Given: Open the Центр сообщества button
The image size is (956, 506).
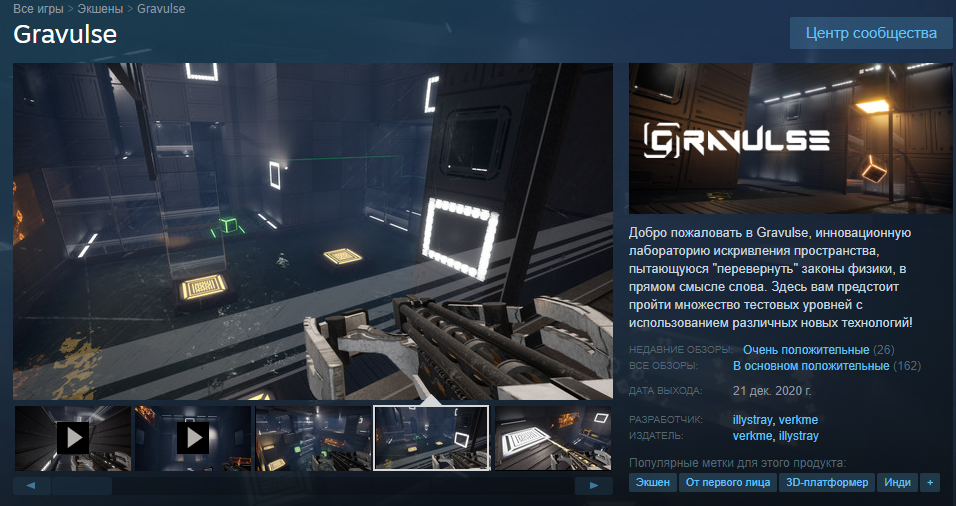Looking at the screenshot, I should [871, 33].
